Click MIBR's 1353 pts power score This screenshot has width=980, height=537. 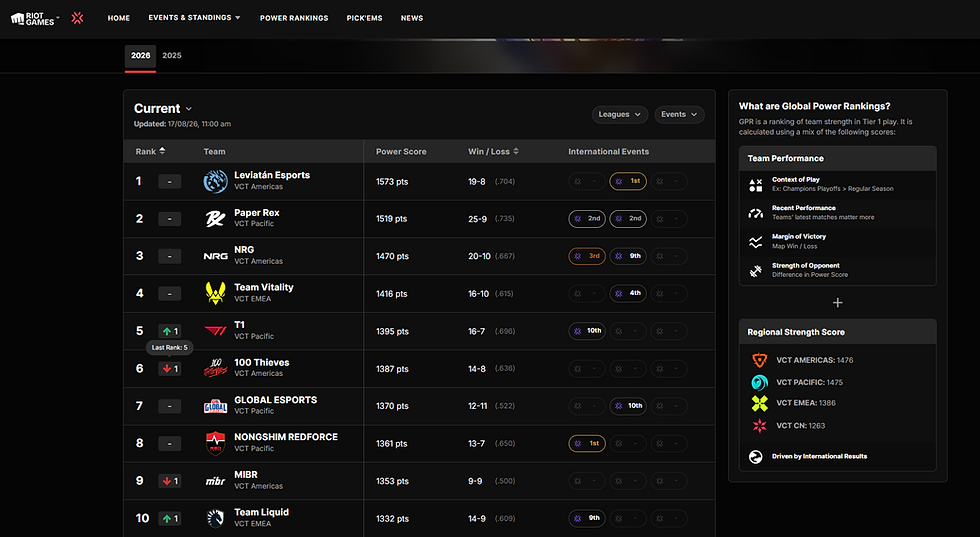pos(392,481)
